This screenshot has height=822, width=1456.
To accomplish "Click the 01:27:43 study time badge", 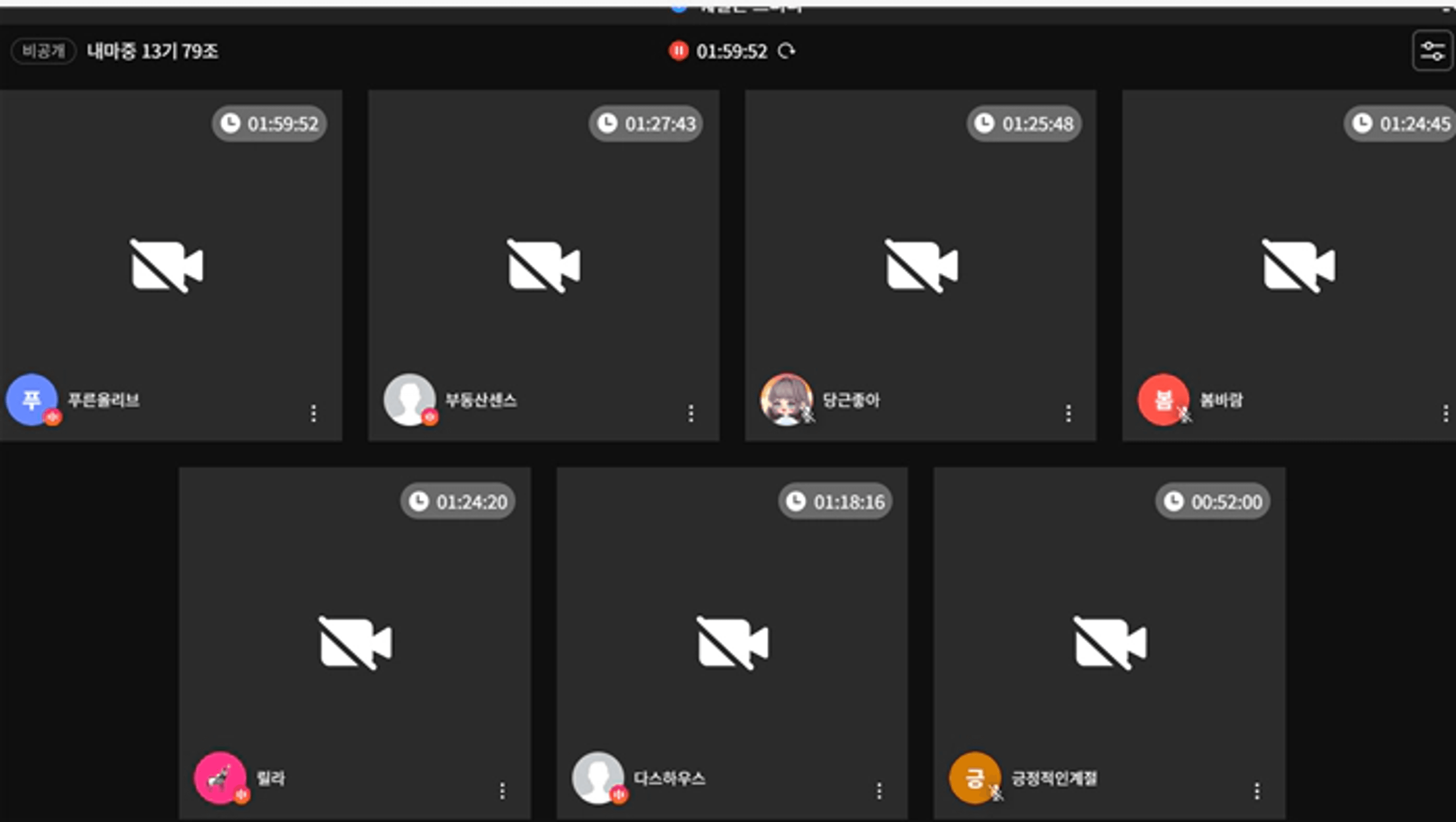I will point(646,123).
